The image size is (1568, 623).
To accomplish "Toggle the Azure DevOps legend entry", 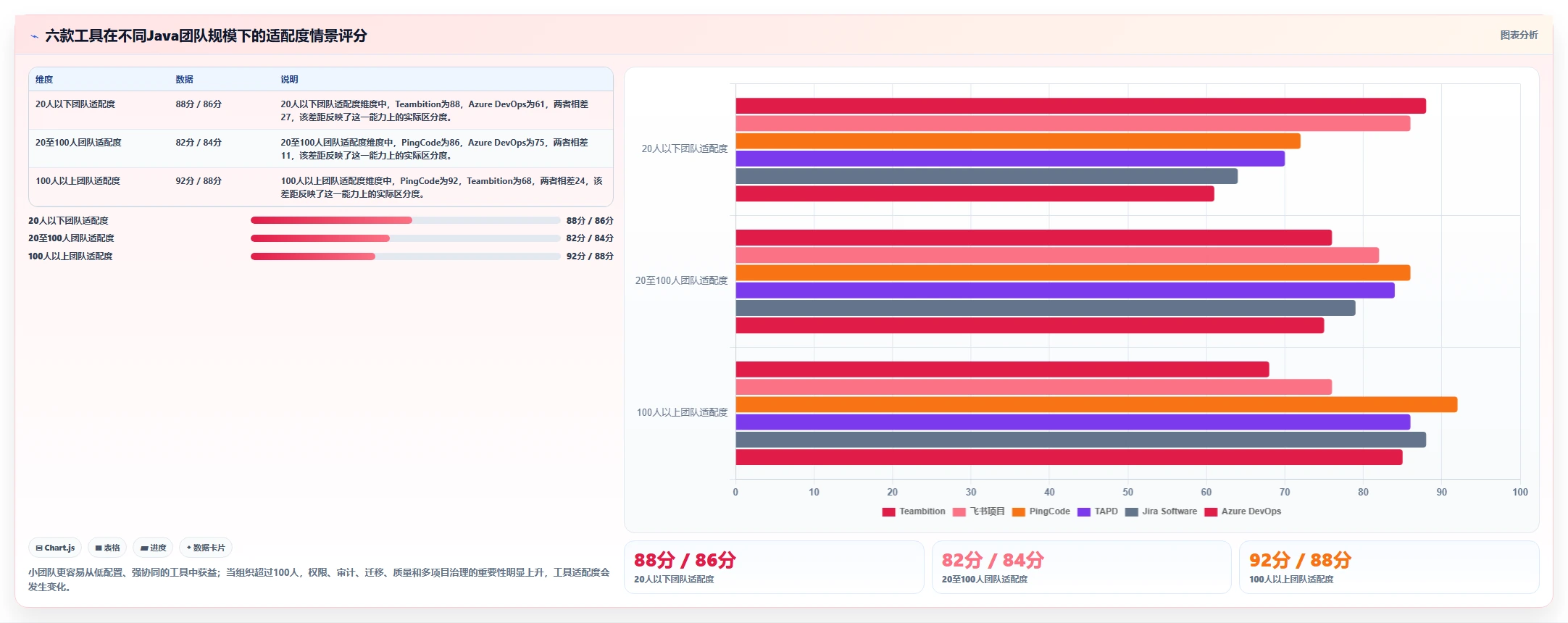I will [1243, 511].
